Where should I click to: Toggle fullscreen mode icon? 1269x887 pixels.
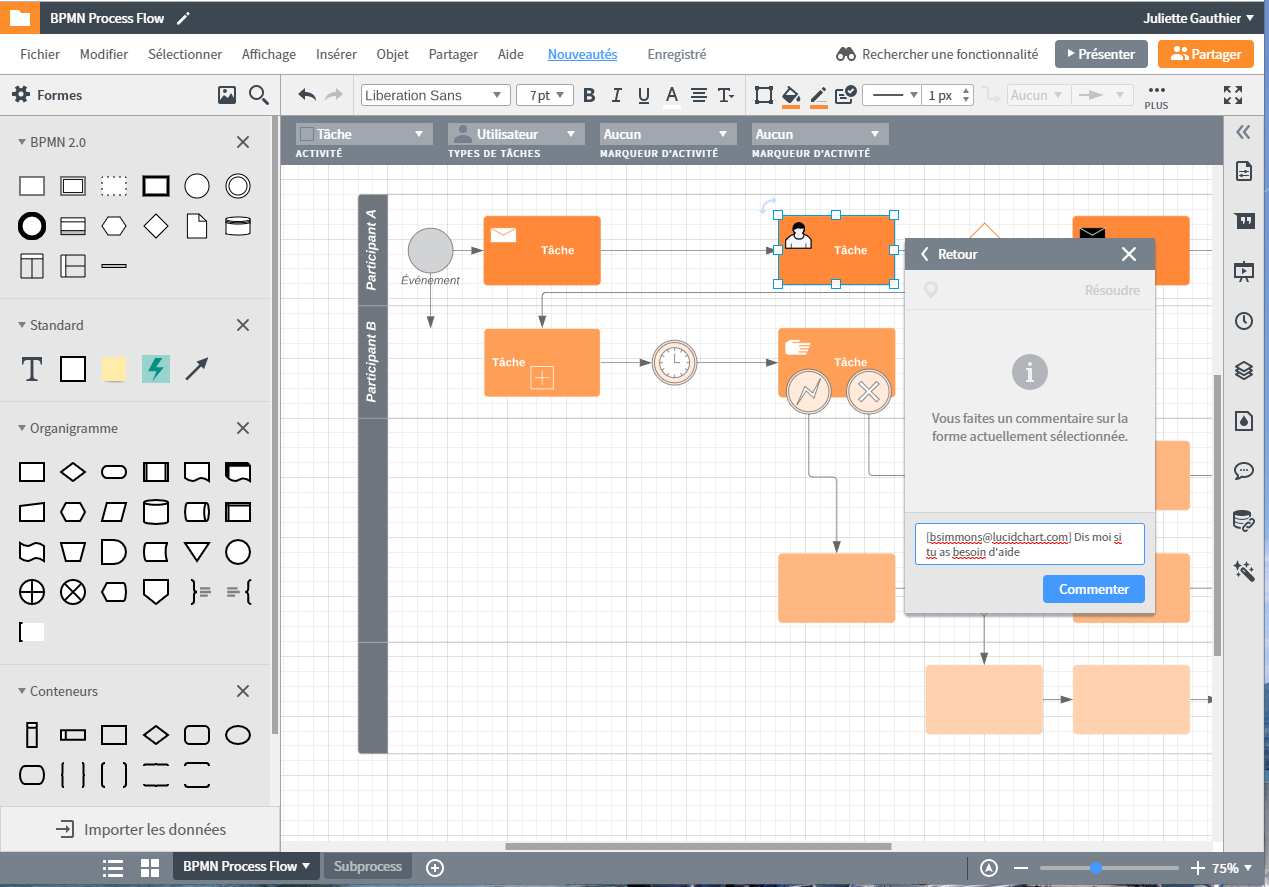1233,95
